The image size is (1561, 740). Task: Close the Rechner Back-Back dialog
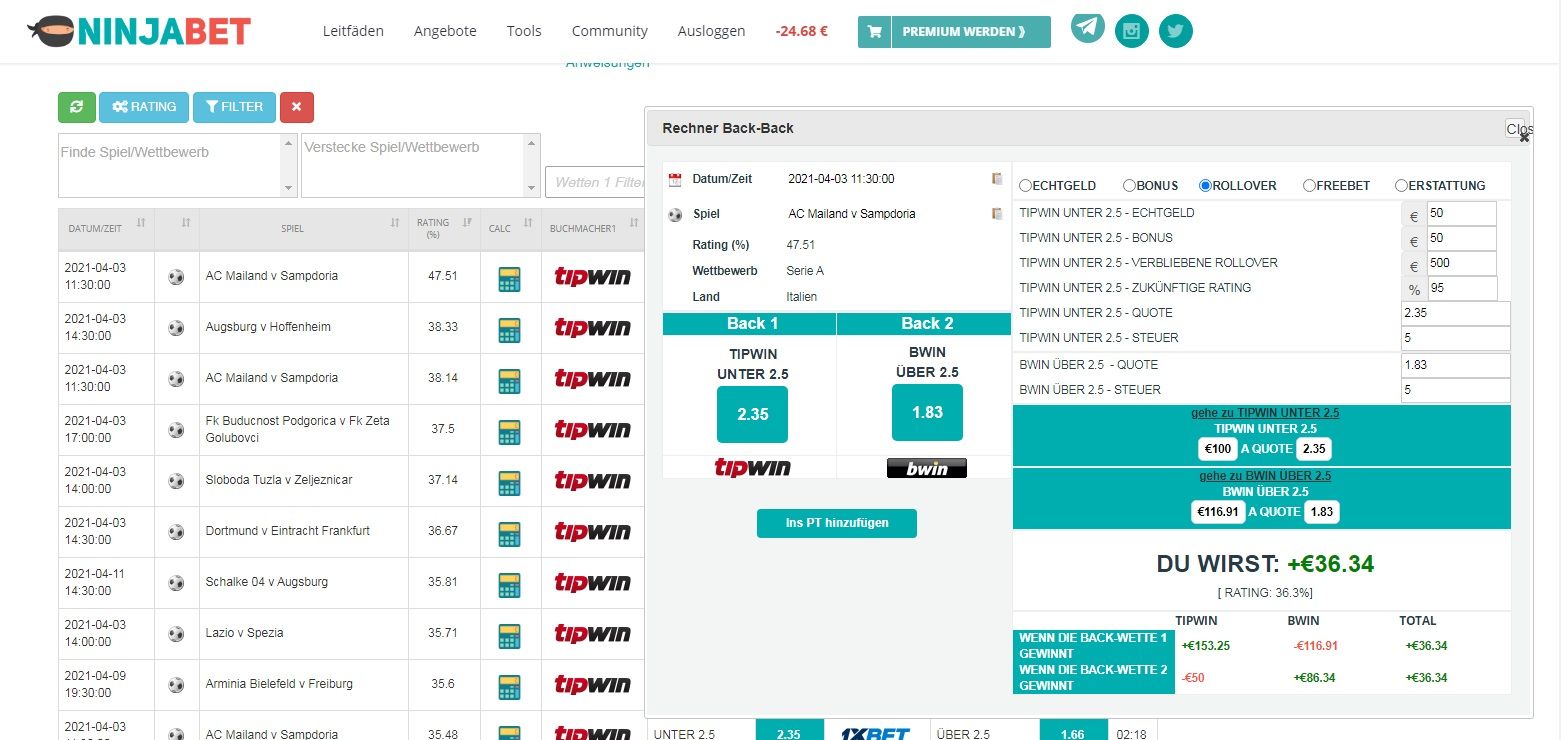[1518, 129]
